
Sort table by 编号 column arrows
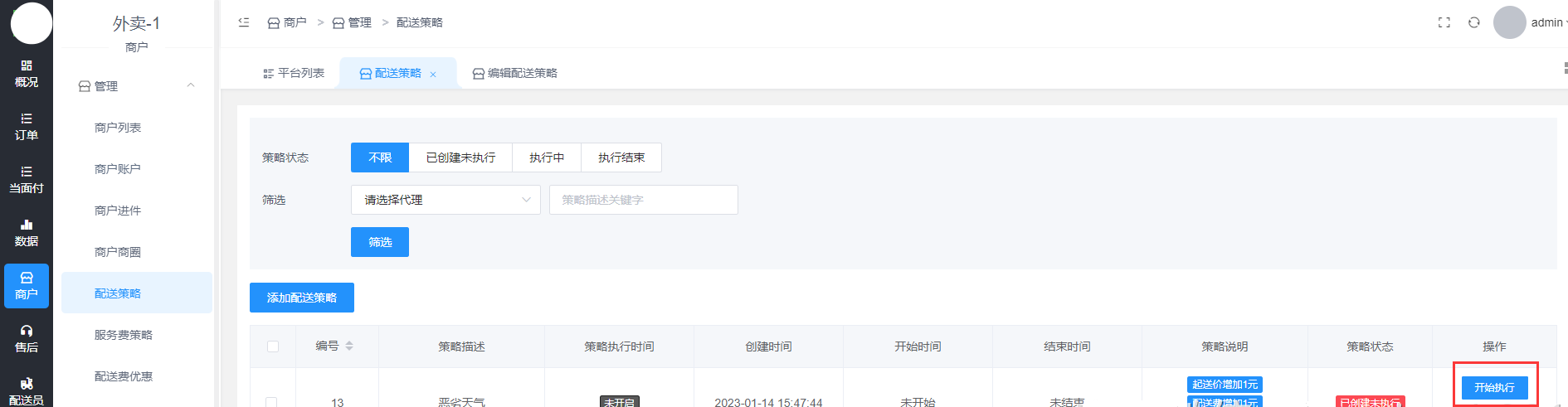tap(349, 346)
